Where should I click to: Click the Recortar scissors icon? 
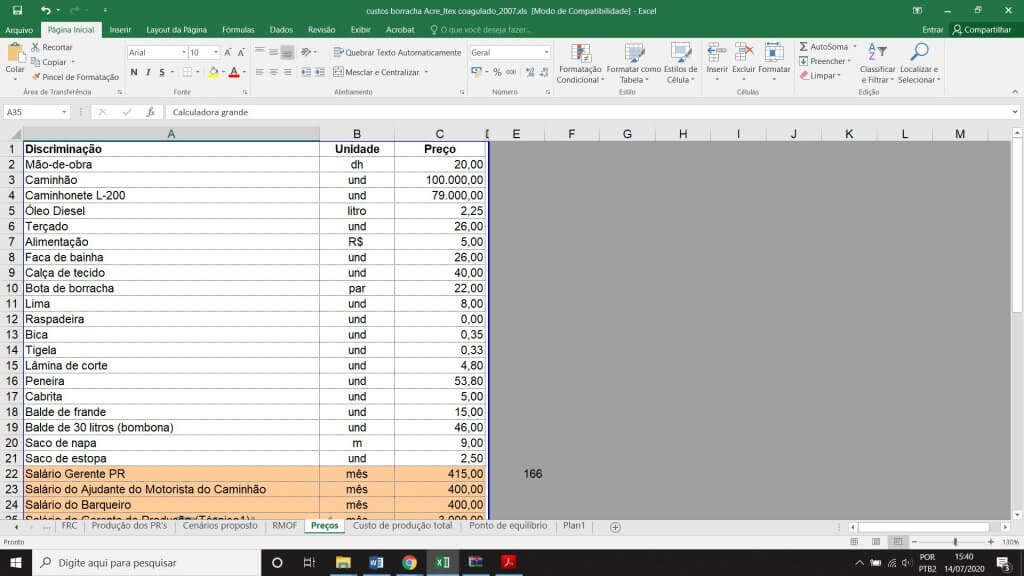[36, 47]
